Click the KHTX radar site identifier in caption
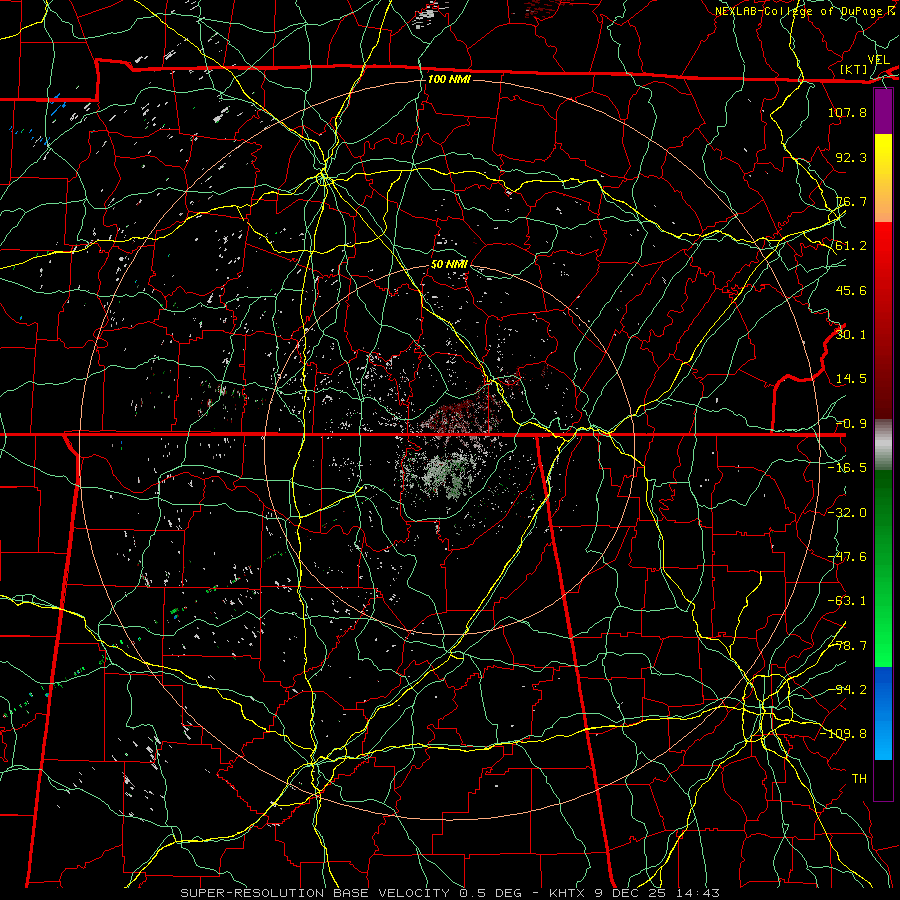The width and height of the screenshot is (900, 900). (x=567, y=893)
